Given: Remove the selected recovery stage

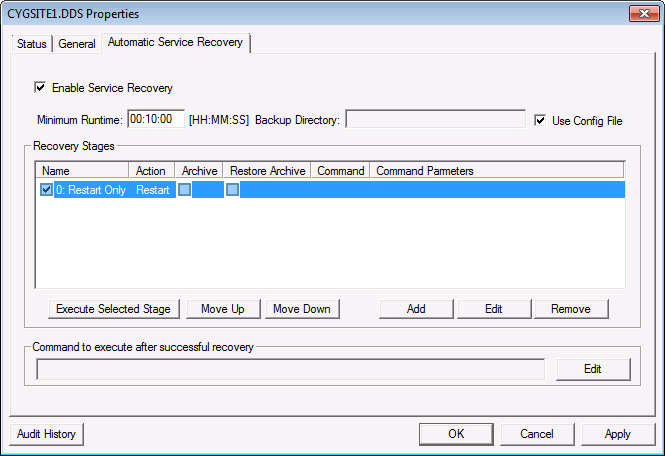Looking at the screenshot, I should tap(571, 309).
